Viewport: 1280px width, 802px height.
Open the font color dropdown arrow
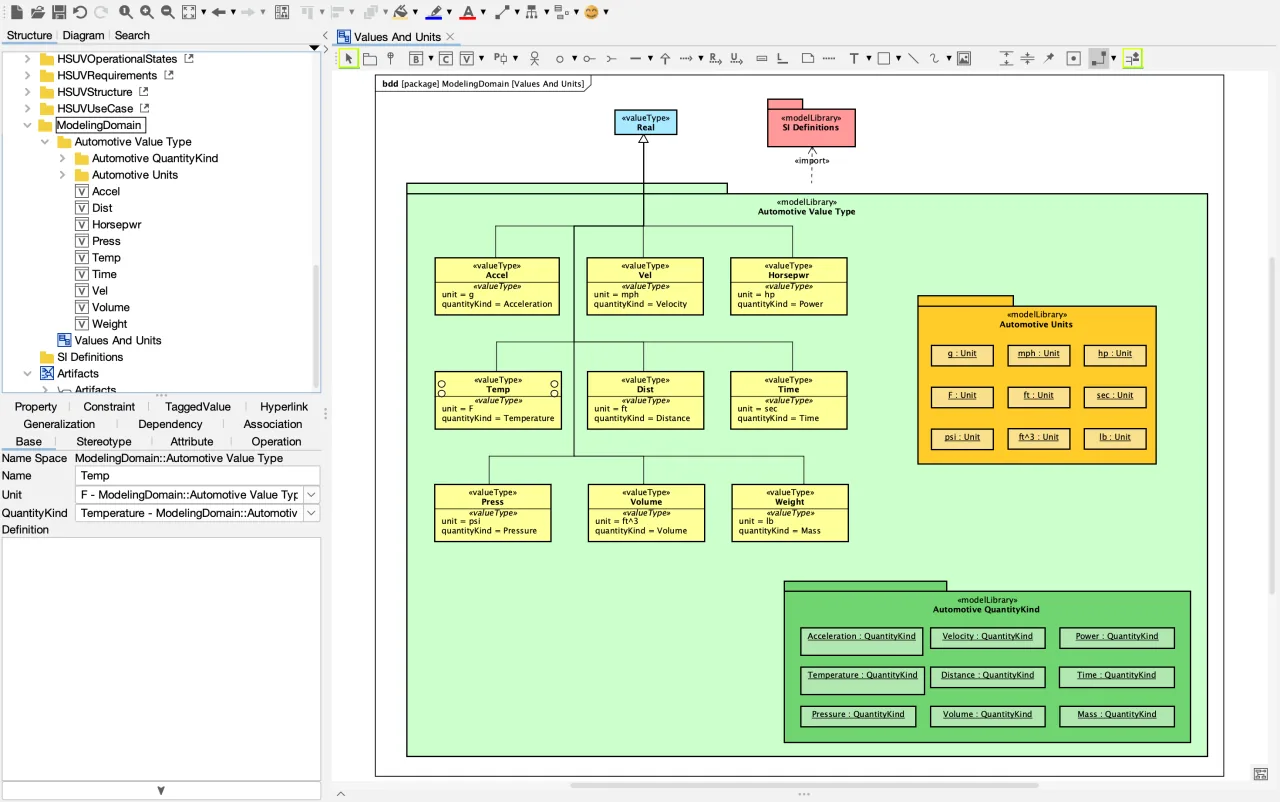[482, 12]
